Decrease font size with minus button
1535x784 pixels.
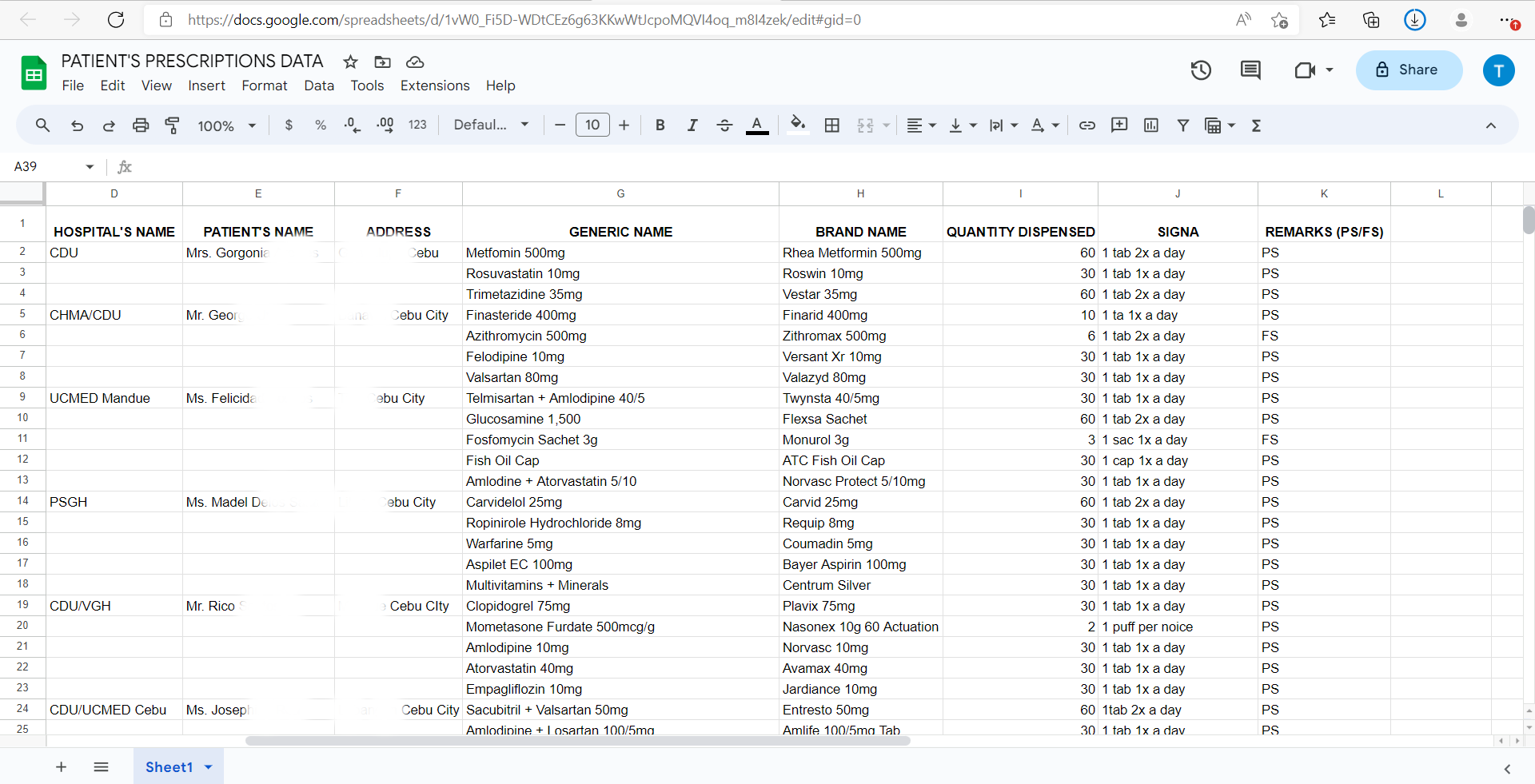click(560, 125)
